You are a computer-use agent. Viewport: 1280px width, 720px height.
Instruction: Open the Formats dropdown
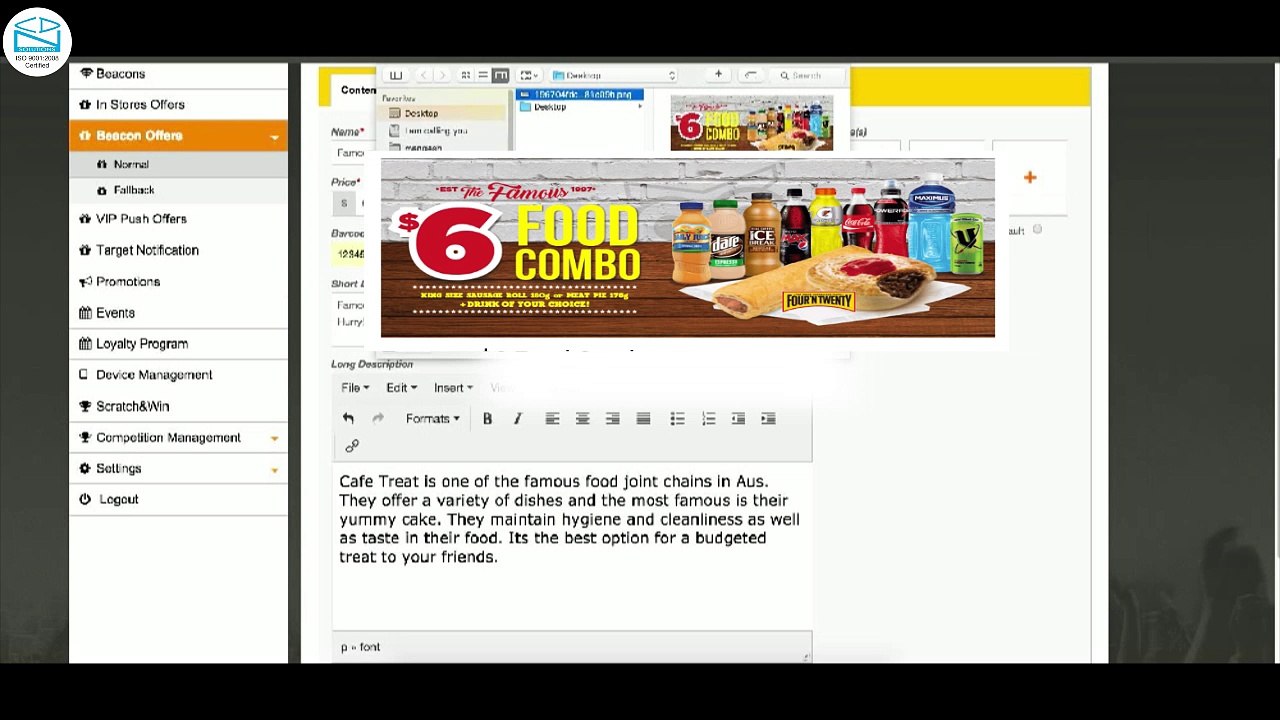[432, 419]
